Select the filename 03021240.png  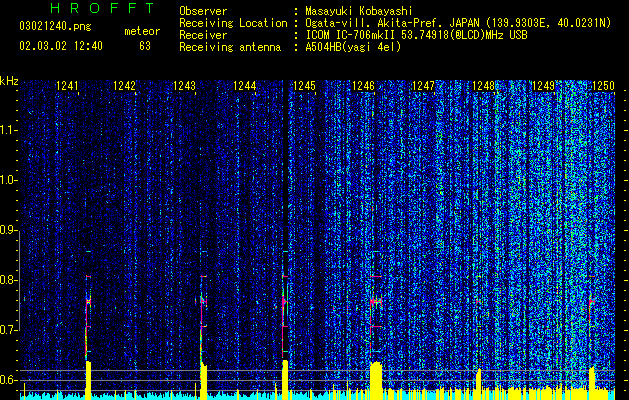coord(55,26)
